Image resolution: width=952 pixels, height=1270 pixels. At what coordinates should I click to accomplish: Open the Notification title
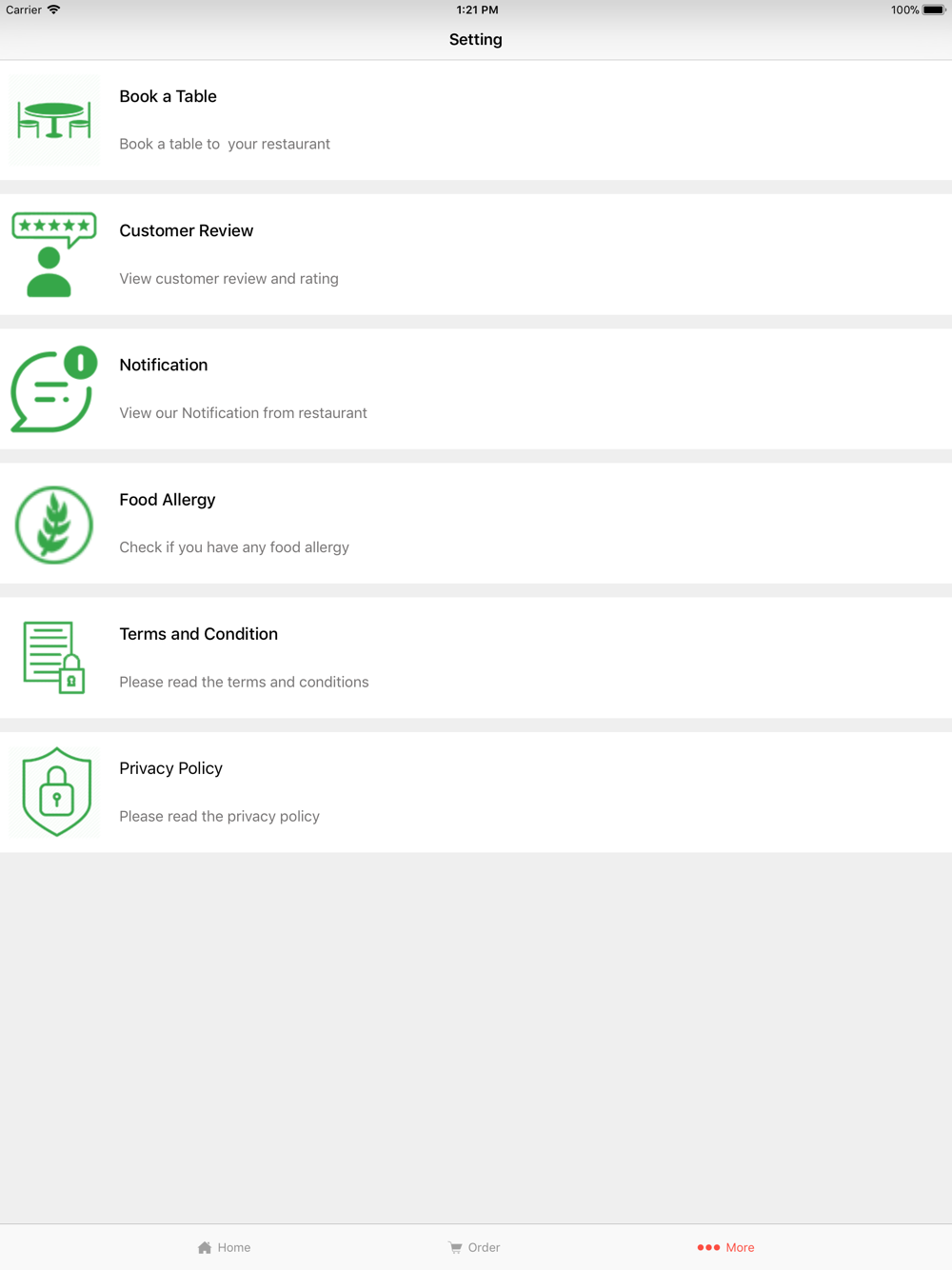tap(163, 365)
